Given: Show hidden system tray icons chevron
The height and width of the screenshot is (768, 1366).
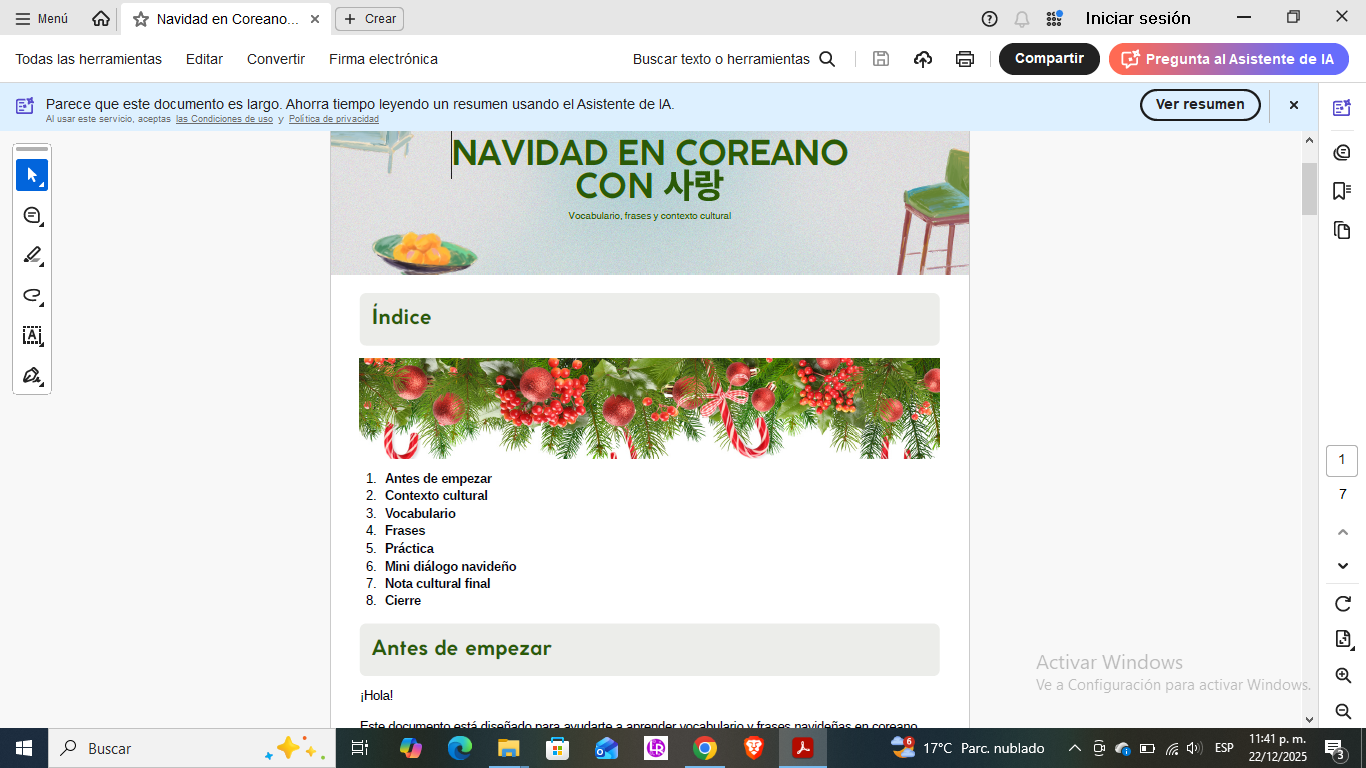Looking at the screenshot, I should 1075,748.
